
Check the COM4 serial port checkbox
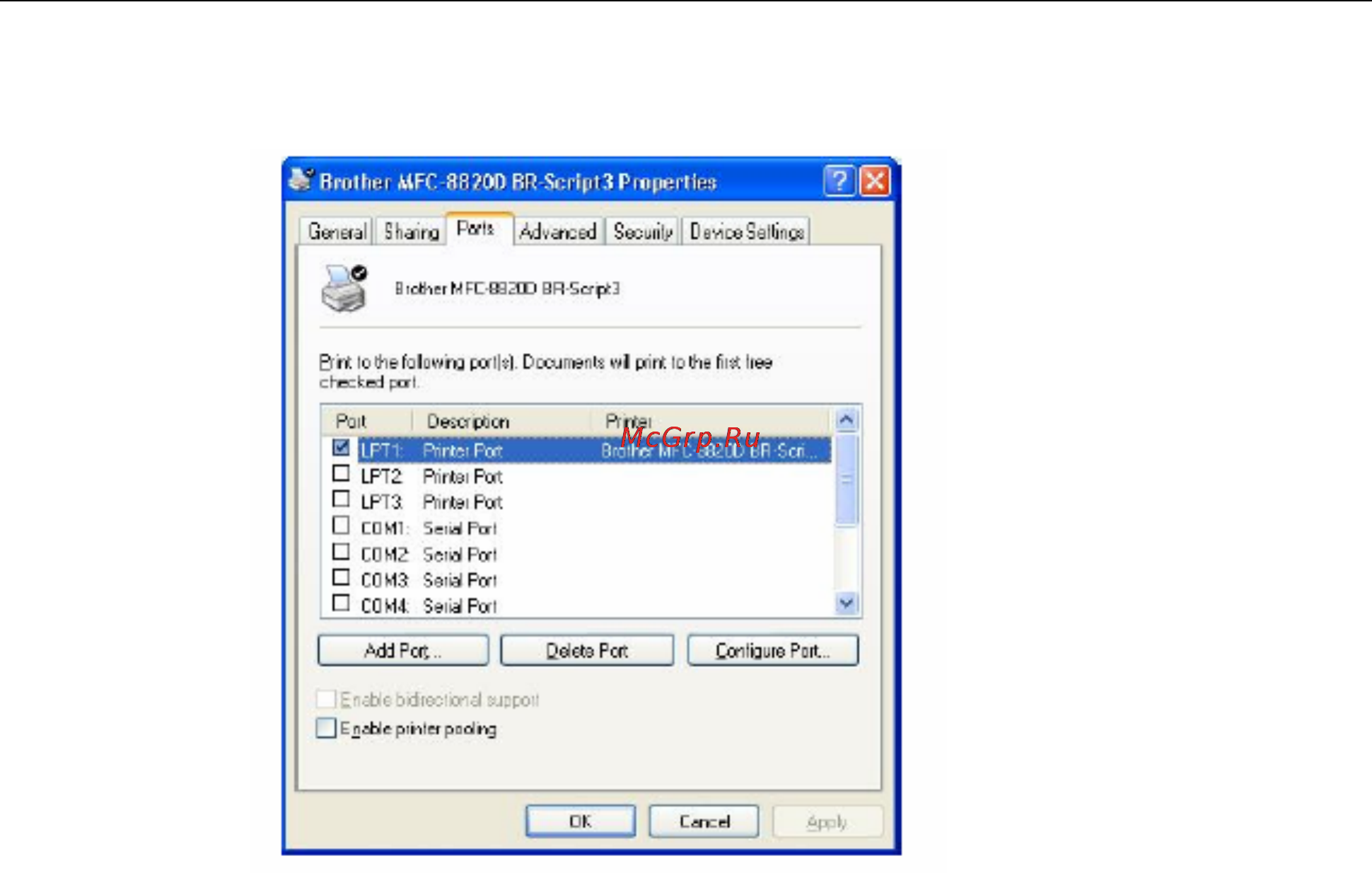point(341,603)
